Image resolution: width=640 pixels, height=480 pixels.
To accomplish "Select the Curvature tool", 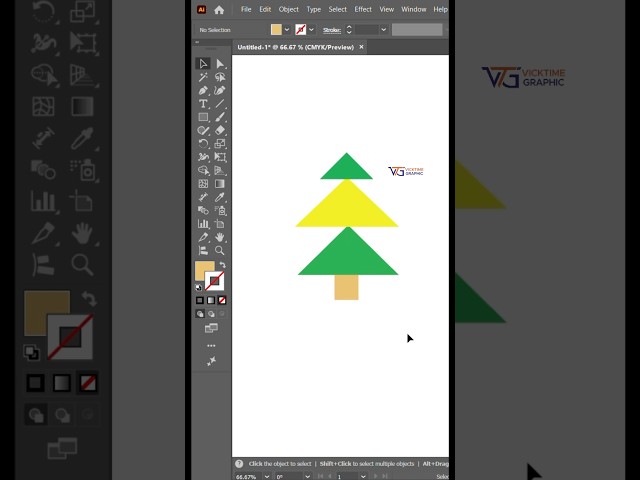I will tap(220, 90).
